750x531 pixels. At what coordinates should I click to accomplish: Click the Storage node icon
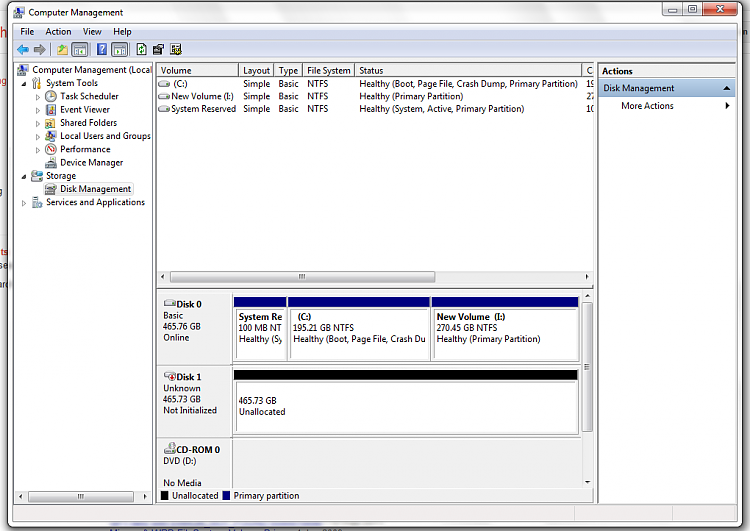click(37, 176)
